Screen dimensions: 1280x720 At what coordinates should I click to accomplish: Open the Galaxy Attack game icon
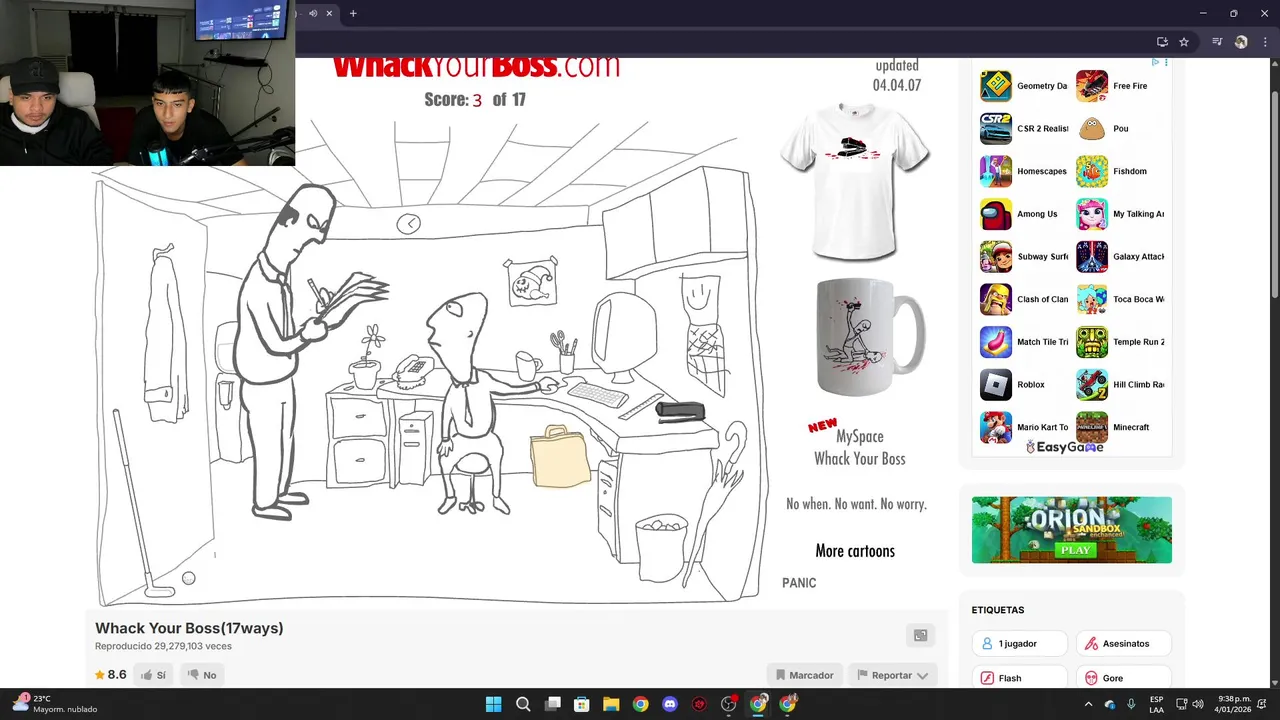point(1092,257)
